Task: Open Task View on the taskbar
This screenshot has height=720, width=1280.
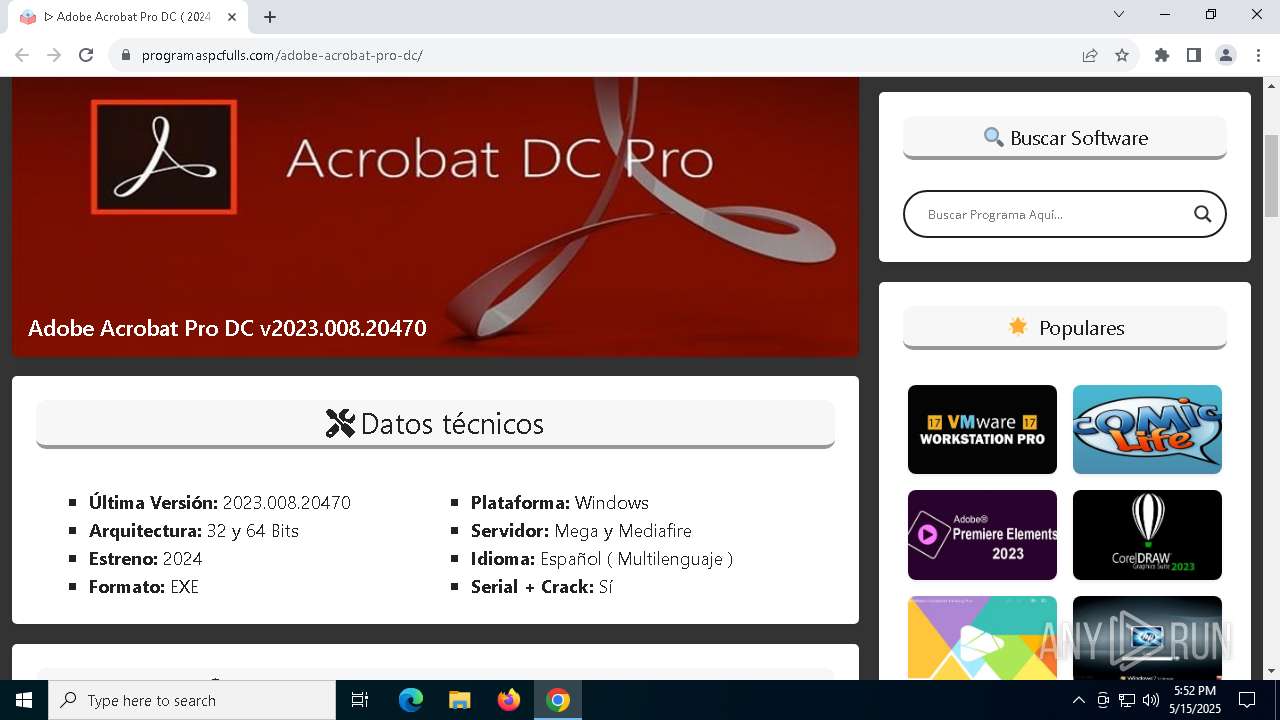Action: coord(360,700)
